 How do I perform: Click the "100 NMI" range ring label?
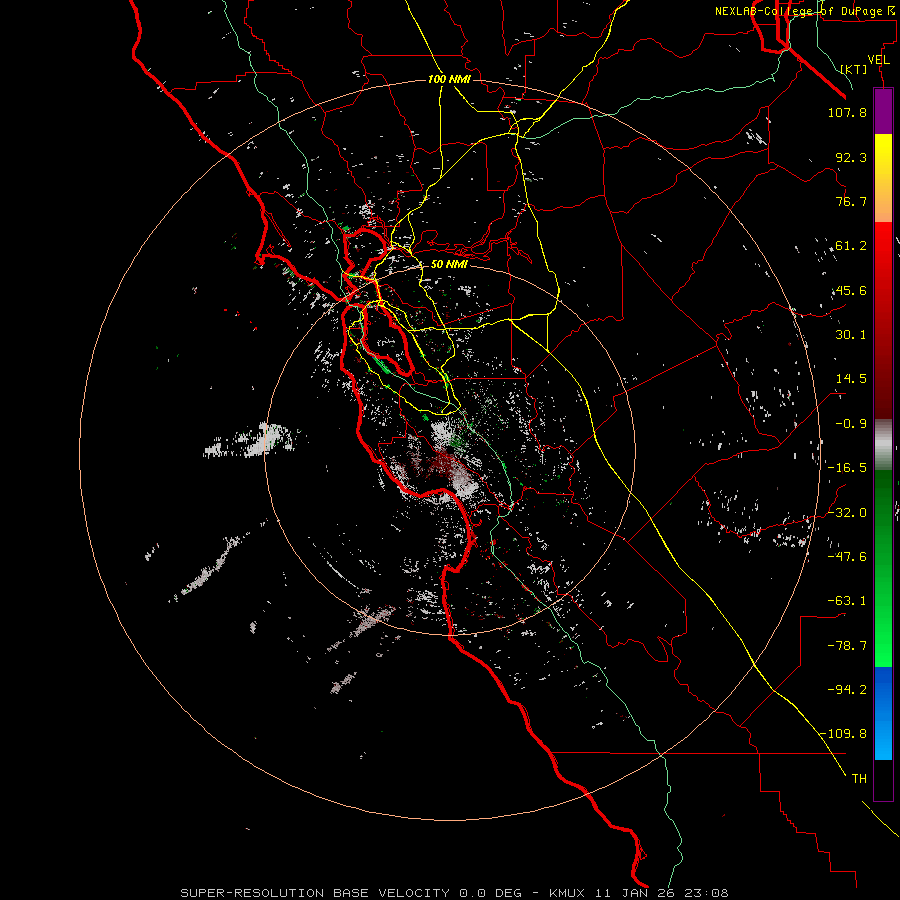coord(449,79)
